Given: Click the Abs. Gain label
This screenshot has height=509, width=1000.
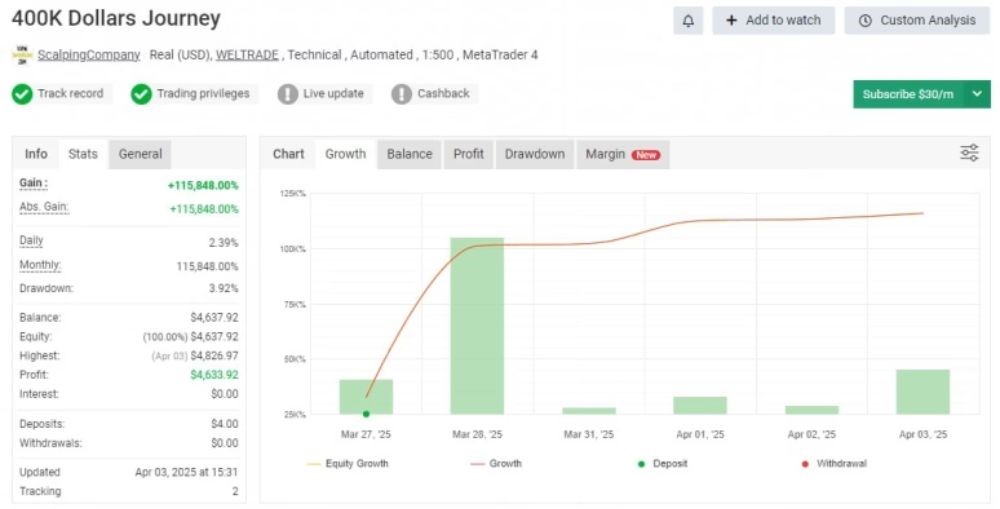Looking at the screenshot, I should click(x=43, y=207).
